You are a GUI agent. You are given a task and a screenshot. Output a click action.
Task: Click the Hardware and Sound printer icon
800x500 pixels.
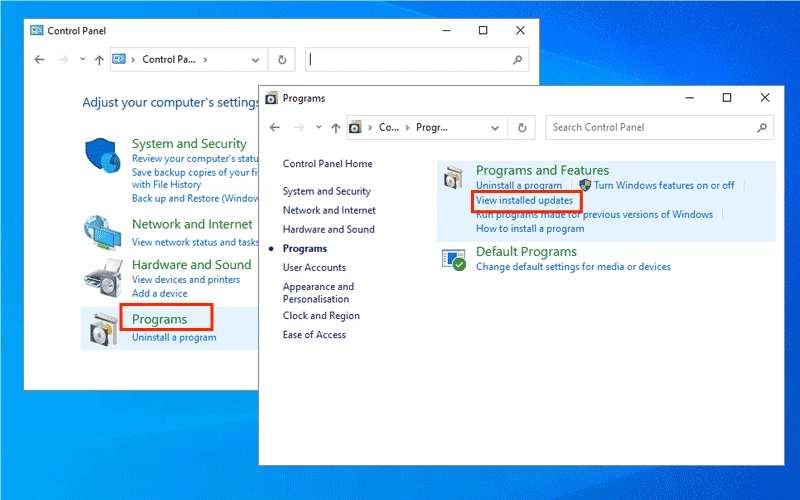coord(104,278)
